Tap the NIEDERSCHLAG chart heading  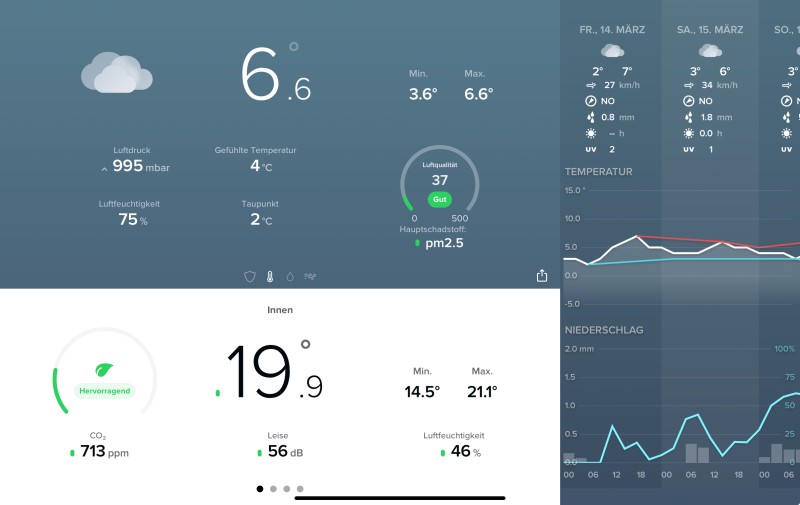pos(604,330)
